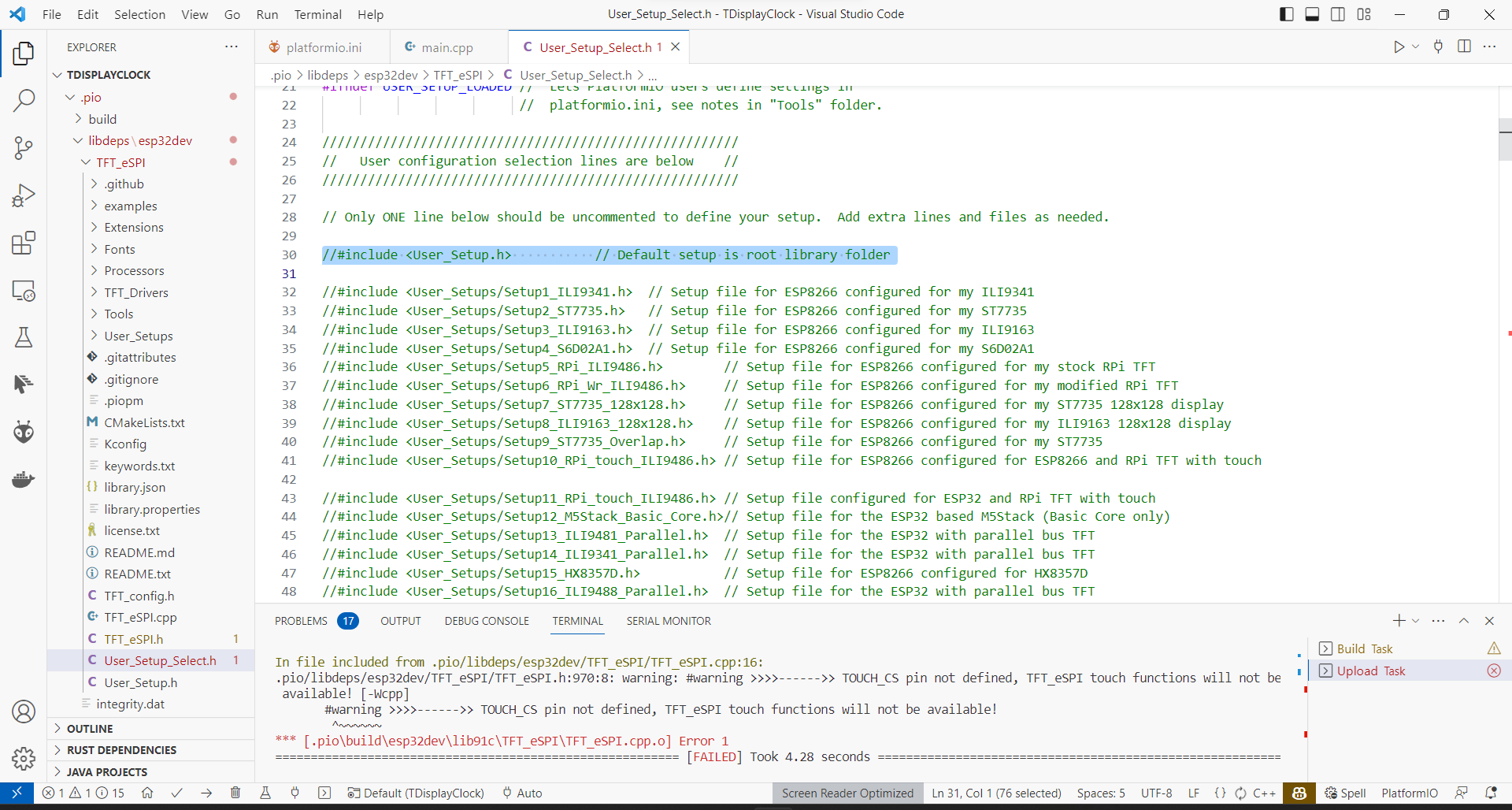Viewport: 1512px width, 810px height.
Task: Open the Testing (beaker) sidebar view
Action: [24, 337]
